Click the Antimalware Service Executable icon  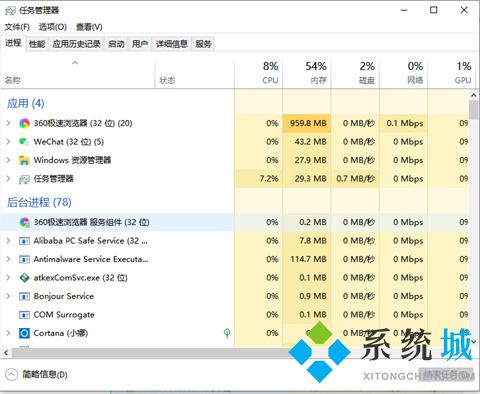click(24, 259)
